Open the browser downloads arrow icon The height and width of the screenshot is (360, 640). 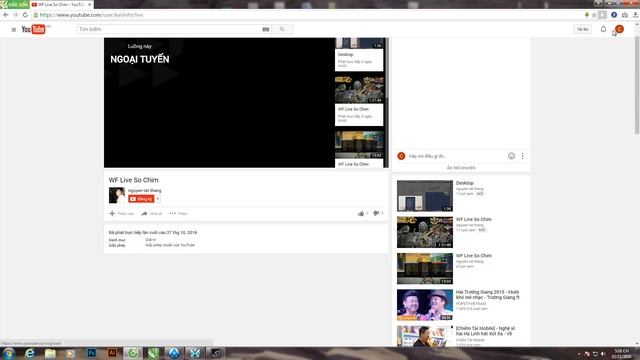pos(636,15)
